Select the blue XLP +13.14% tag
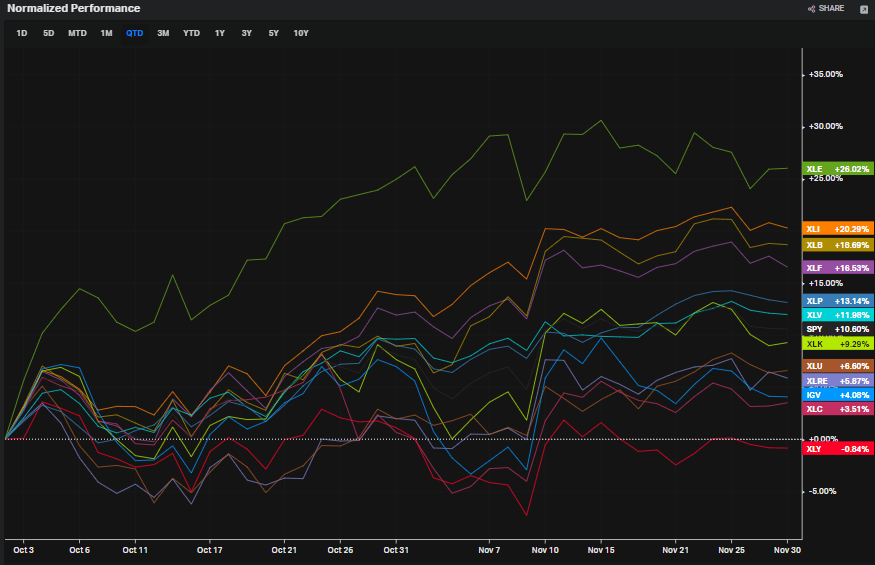875x565 pixels. [838, 301]
